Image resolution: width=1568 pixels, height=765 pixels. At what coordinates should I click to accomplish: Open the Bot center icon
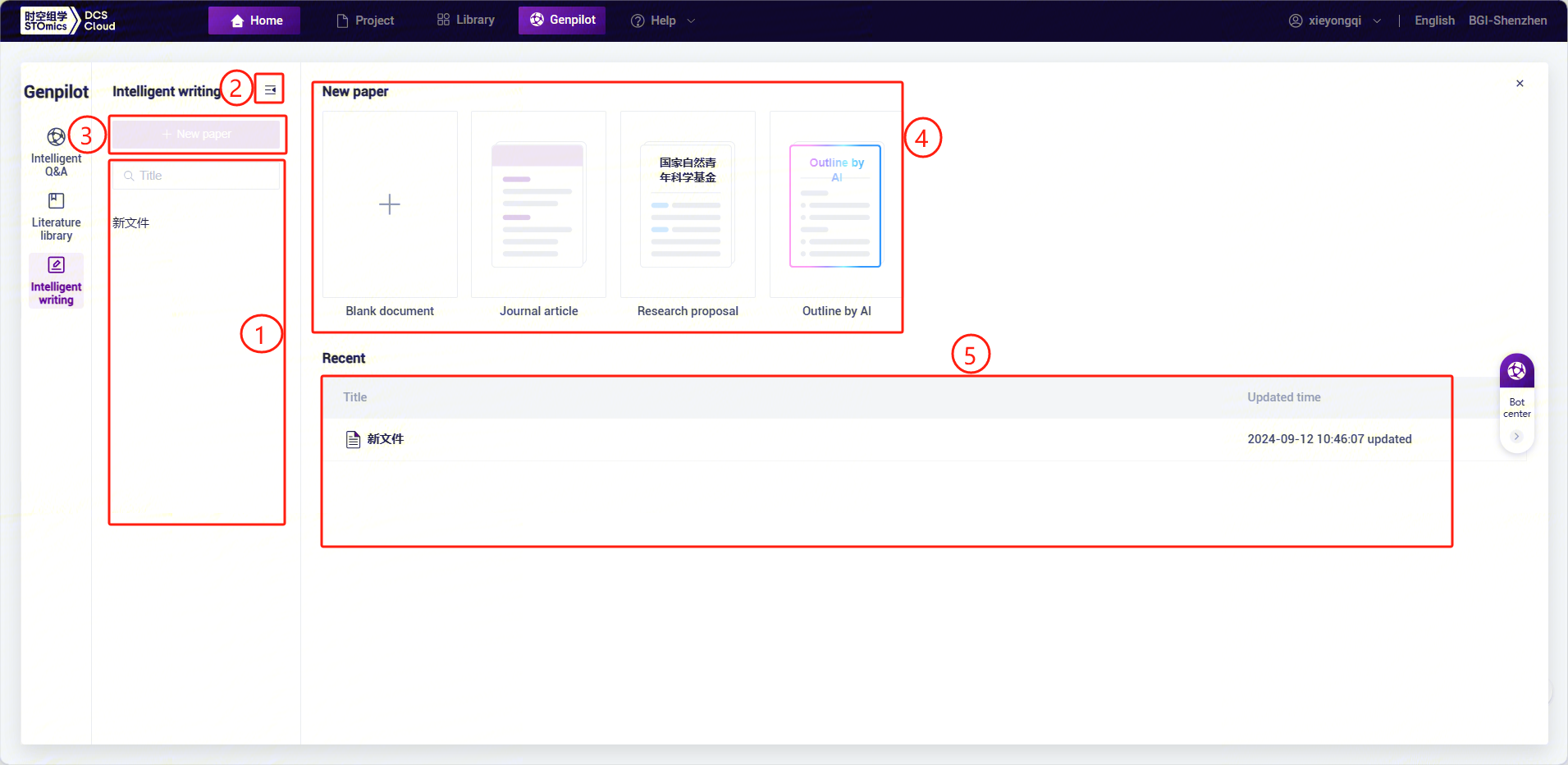(x=1516, y=372)
